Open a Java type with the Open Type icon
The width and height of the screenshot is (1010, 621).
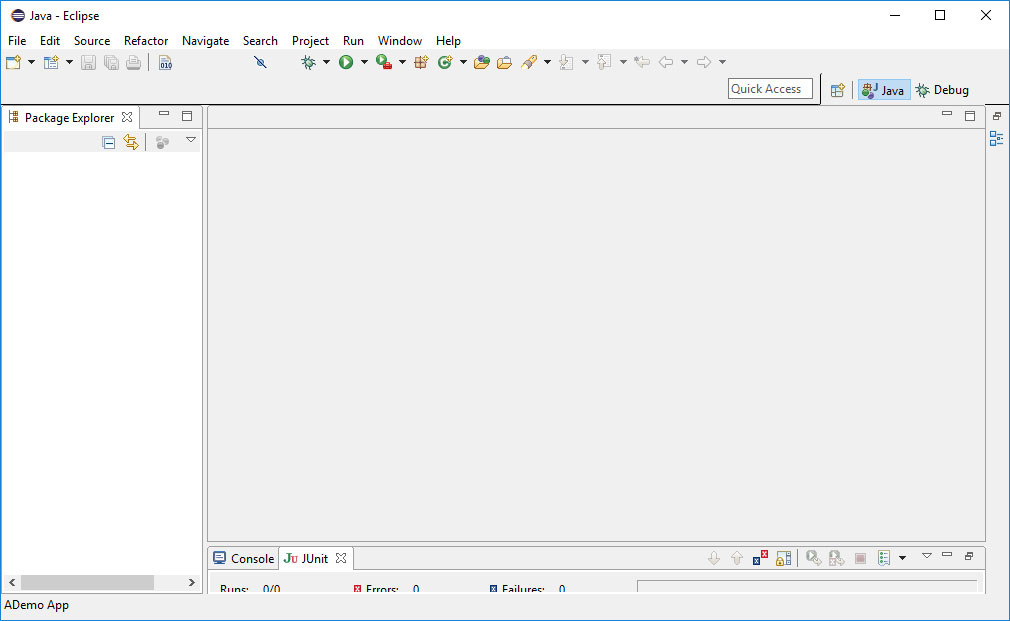tap(481, 61)
